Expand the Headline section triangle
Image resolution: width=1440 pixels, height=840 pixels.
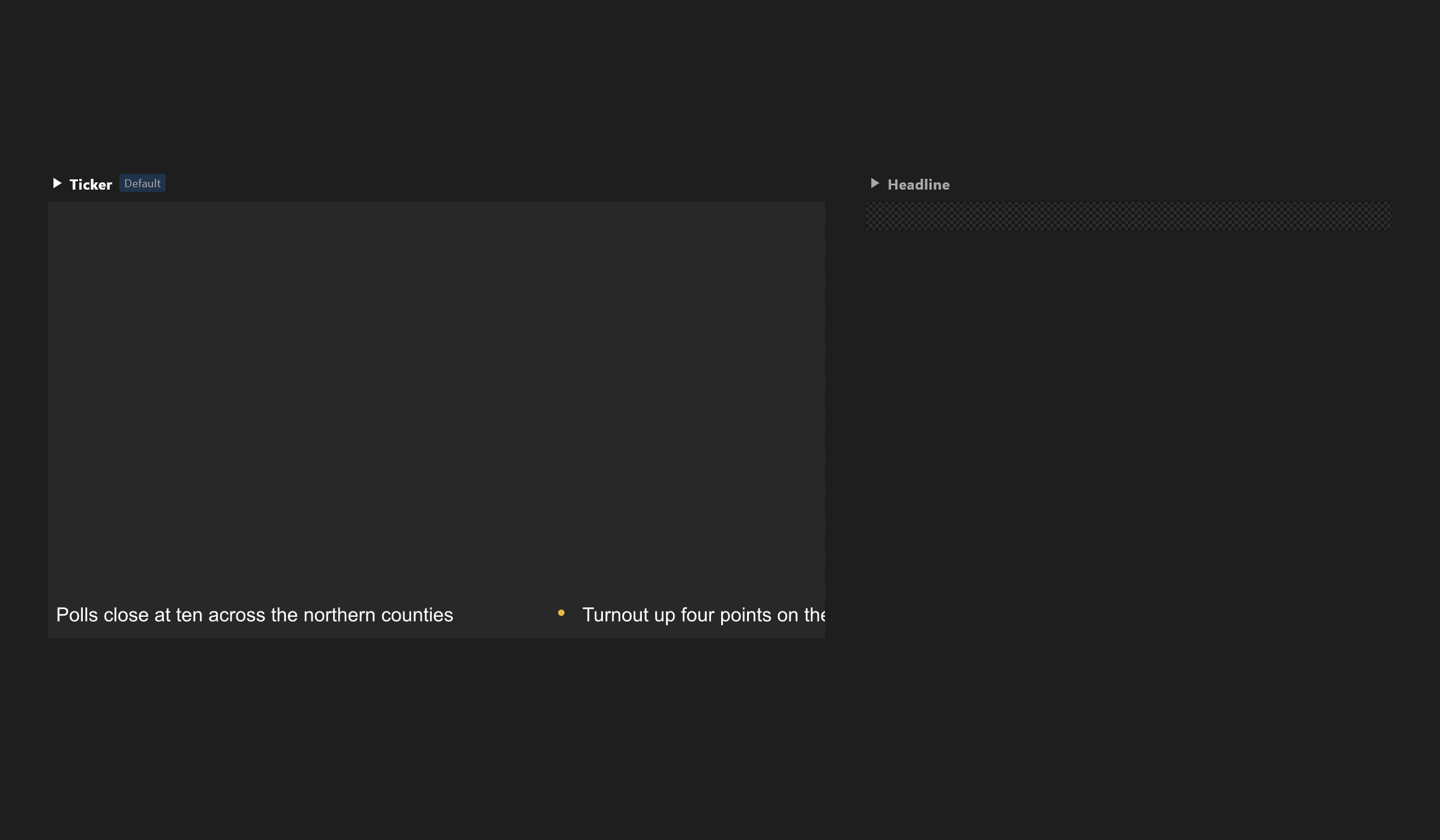tap(875, 184)
